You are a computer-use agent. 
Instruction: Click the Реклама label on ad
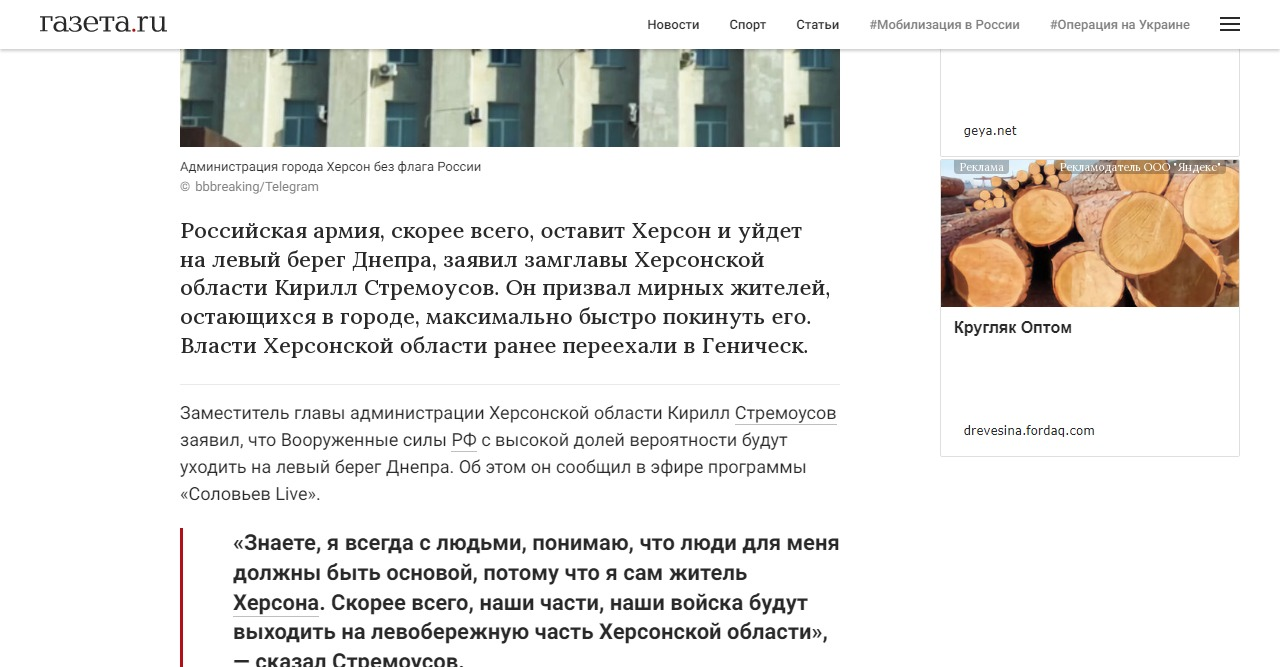pyautogui.click(x=981, y=167)
